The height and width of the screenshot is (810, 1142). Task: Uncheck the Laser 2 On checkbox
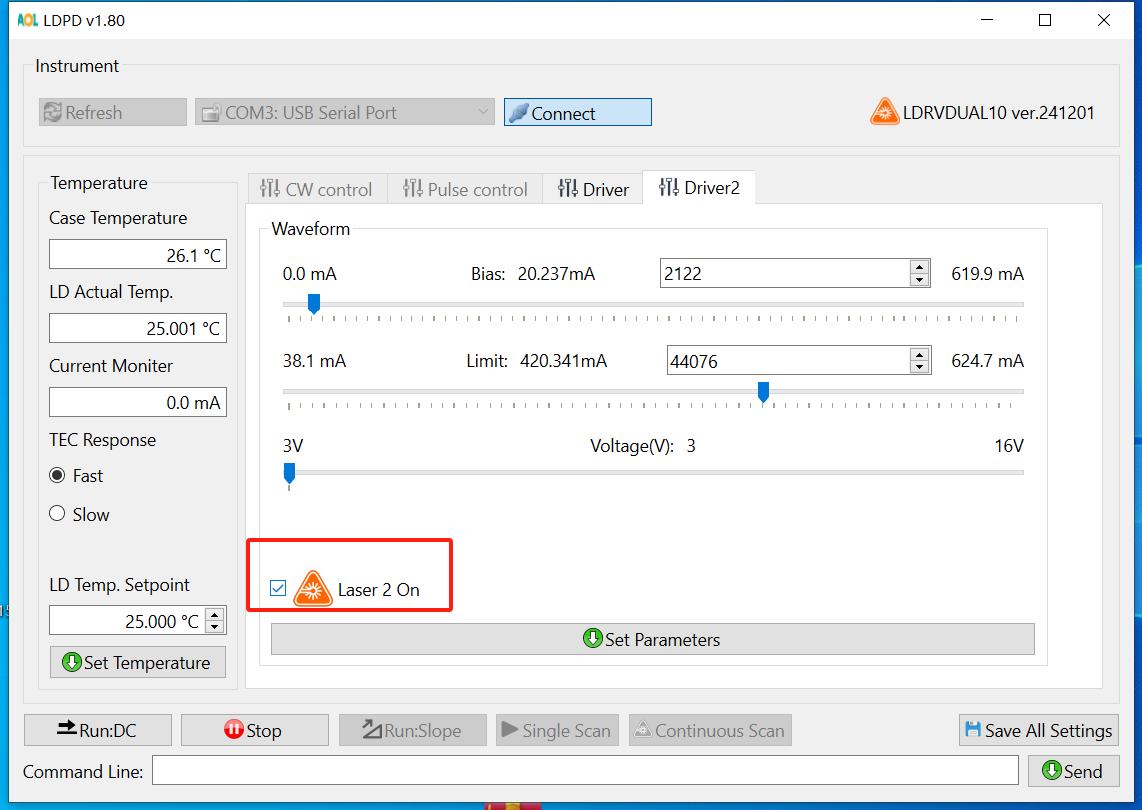278,589
